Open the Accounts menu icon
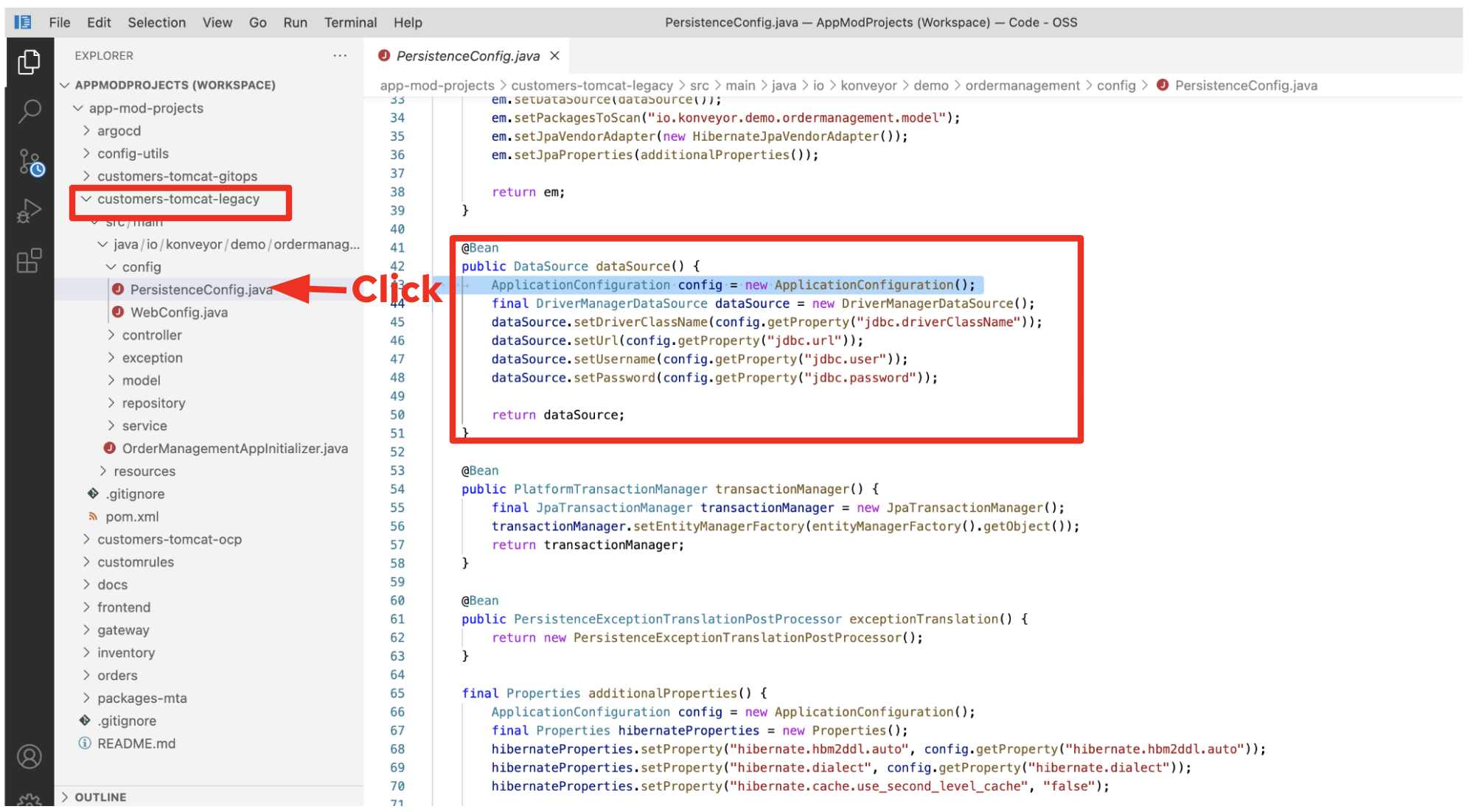This screenshot has height=812, width=1470. point(29,757)
